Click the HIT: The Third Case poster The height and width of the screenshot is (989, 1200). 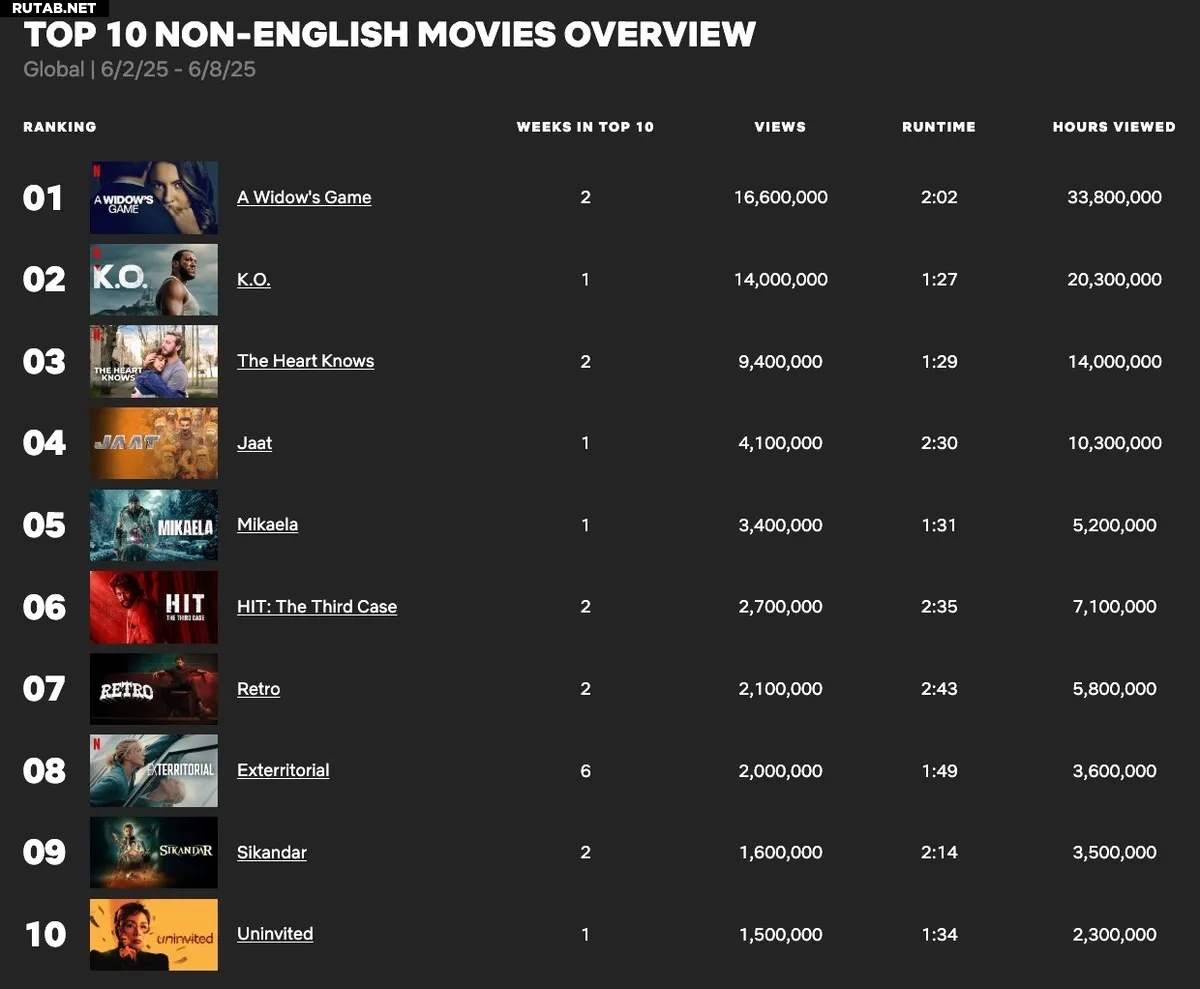(x=154, y=607)
